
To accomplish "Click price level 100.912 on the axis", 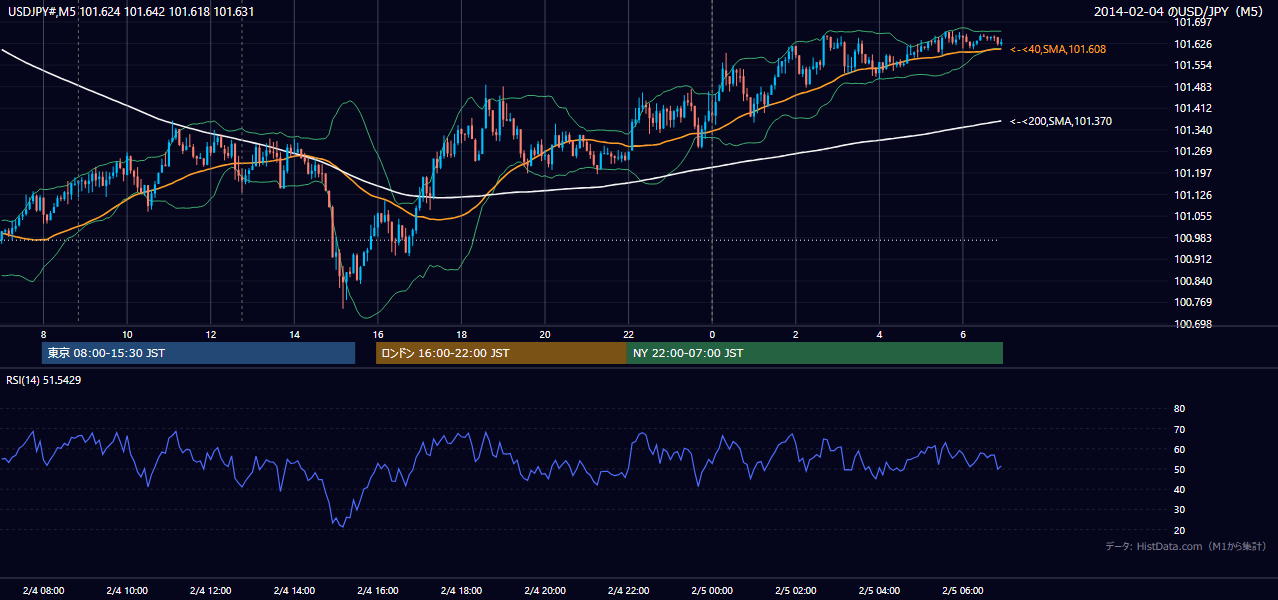I will [1193, 259].
